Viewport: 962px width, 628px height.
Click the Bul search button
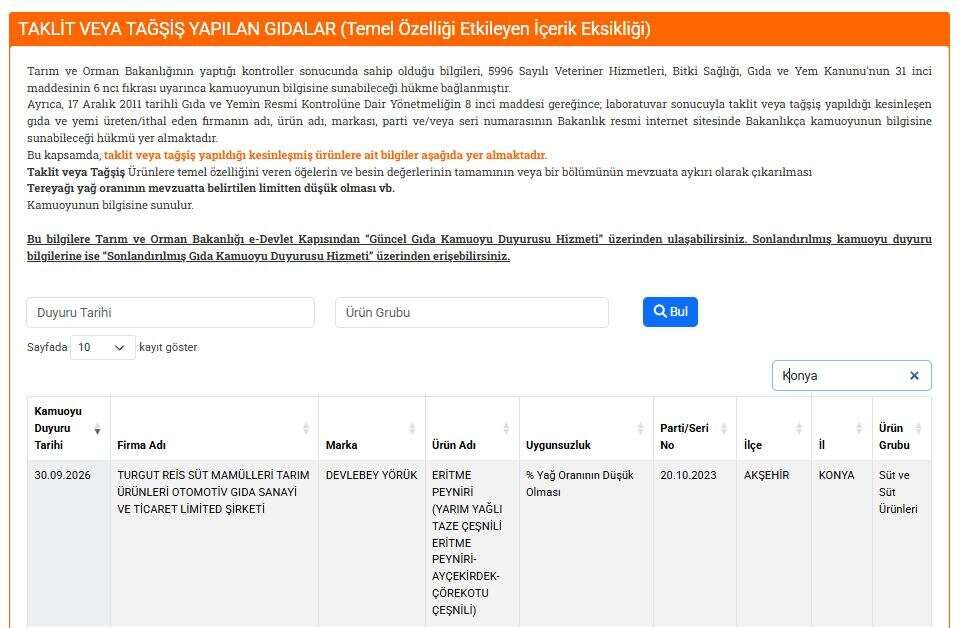670,312
